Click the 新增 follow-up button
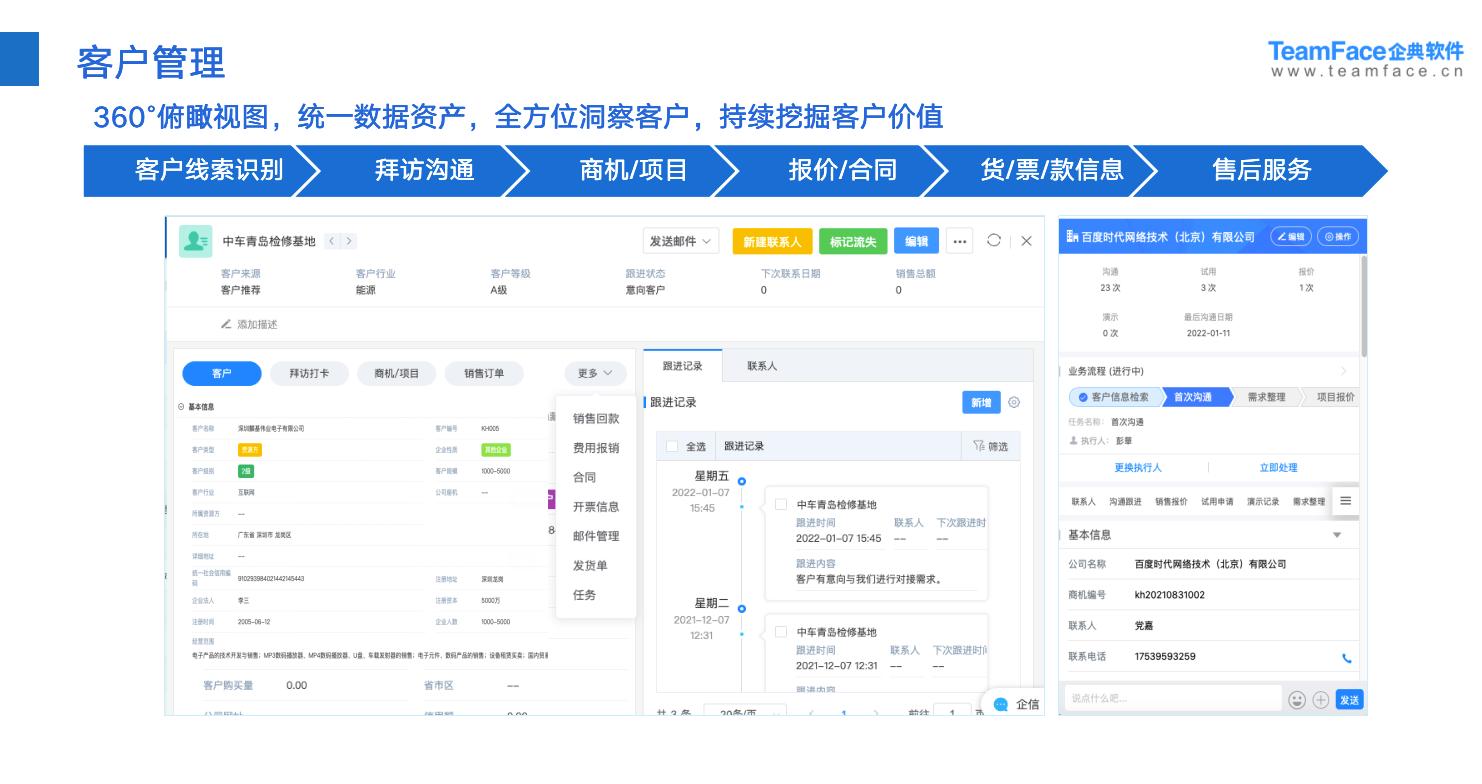This screenshot has height=784, width=1482. 981,402
